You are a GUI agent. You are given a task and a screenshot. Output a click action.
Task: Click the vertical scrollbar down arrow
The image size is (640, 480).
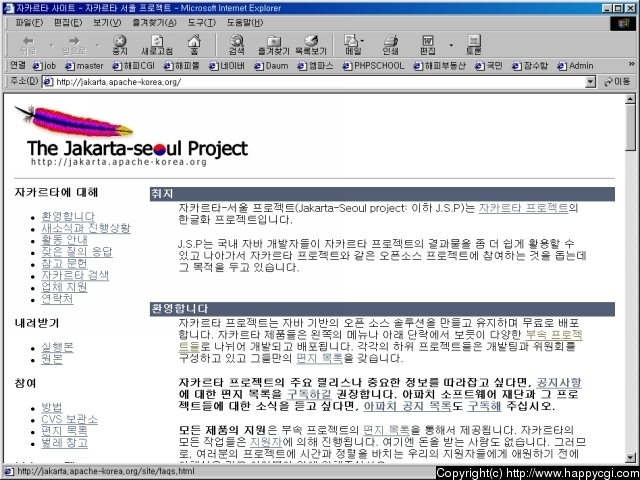pos(631,458)
